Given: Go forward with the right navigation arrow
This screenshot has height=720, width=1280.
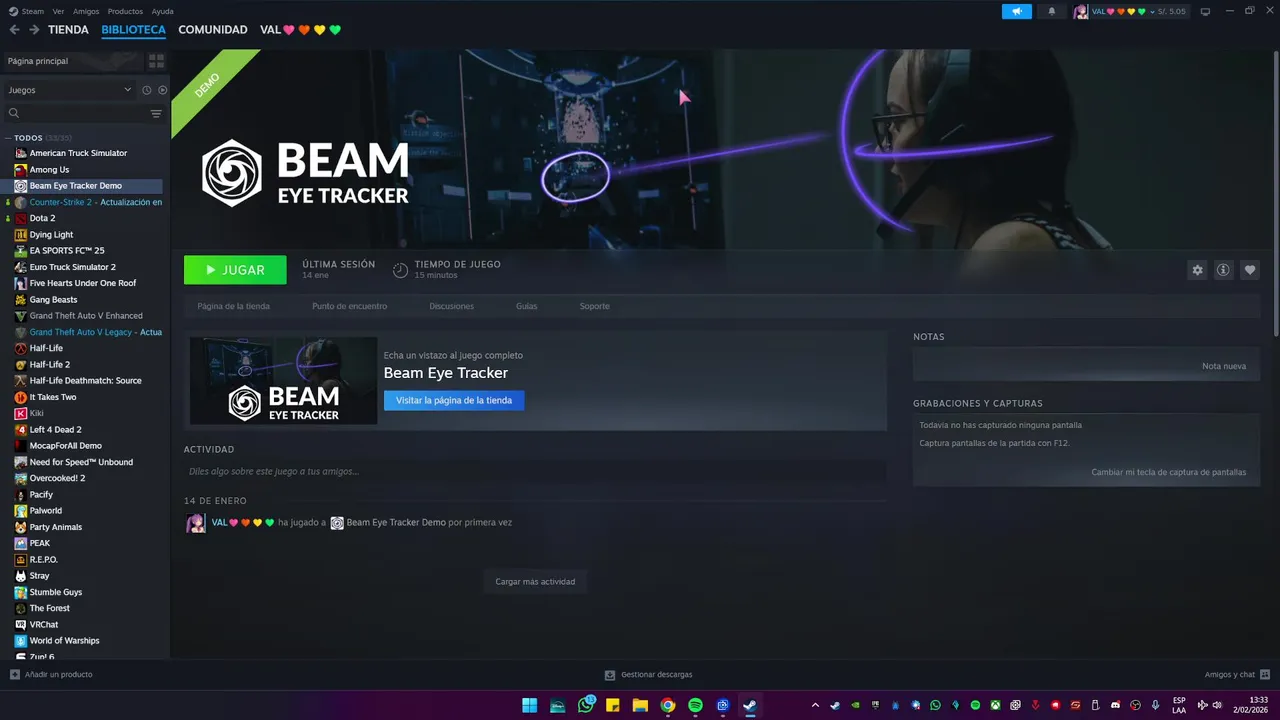Looking at the screenshot, I should [x=34, y=30].
